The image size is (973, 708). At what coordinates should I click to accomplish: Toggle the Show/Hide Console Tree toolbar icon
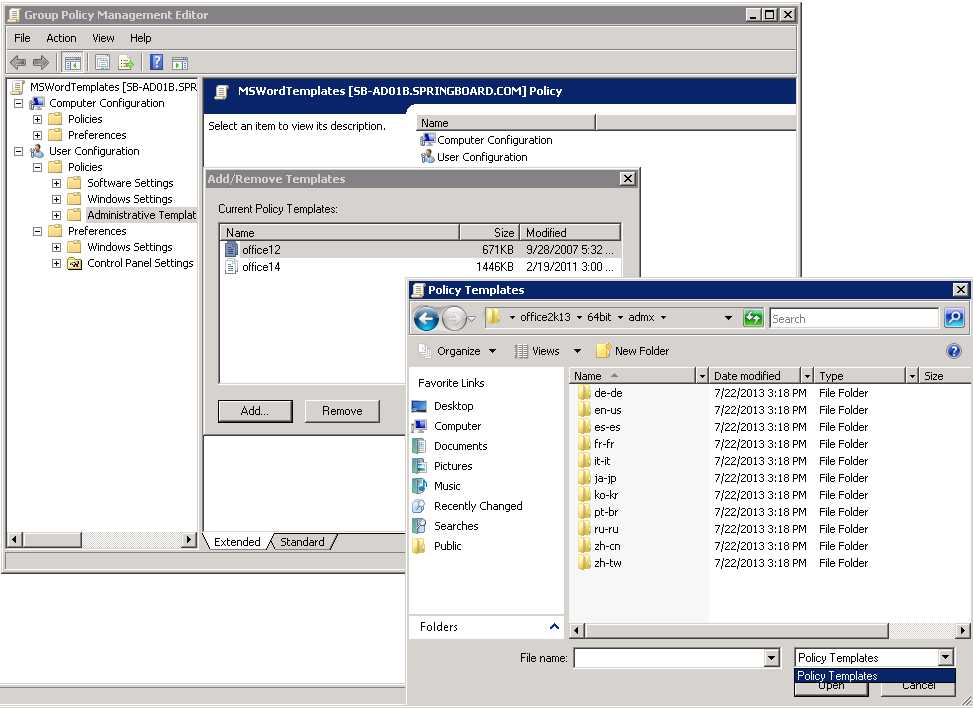pyautogui.click(x=72, y=62)
